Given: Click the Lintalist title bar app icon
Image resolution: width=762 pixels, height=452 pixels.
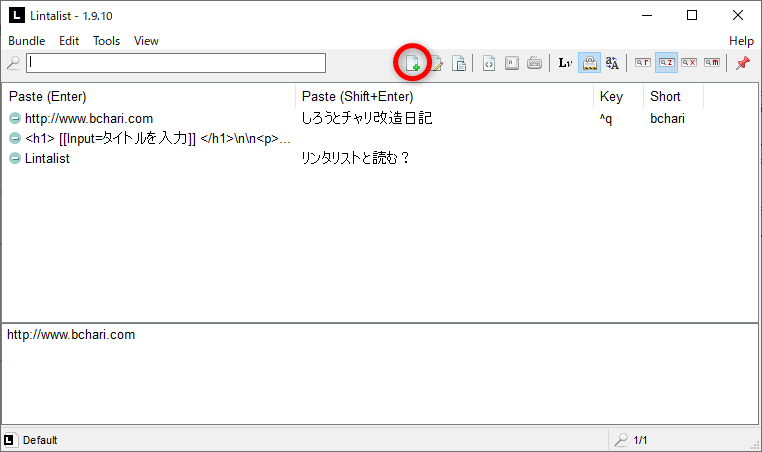Looking at the screenshot, I should (x=17, y=16).
